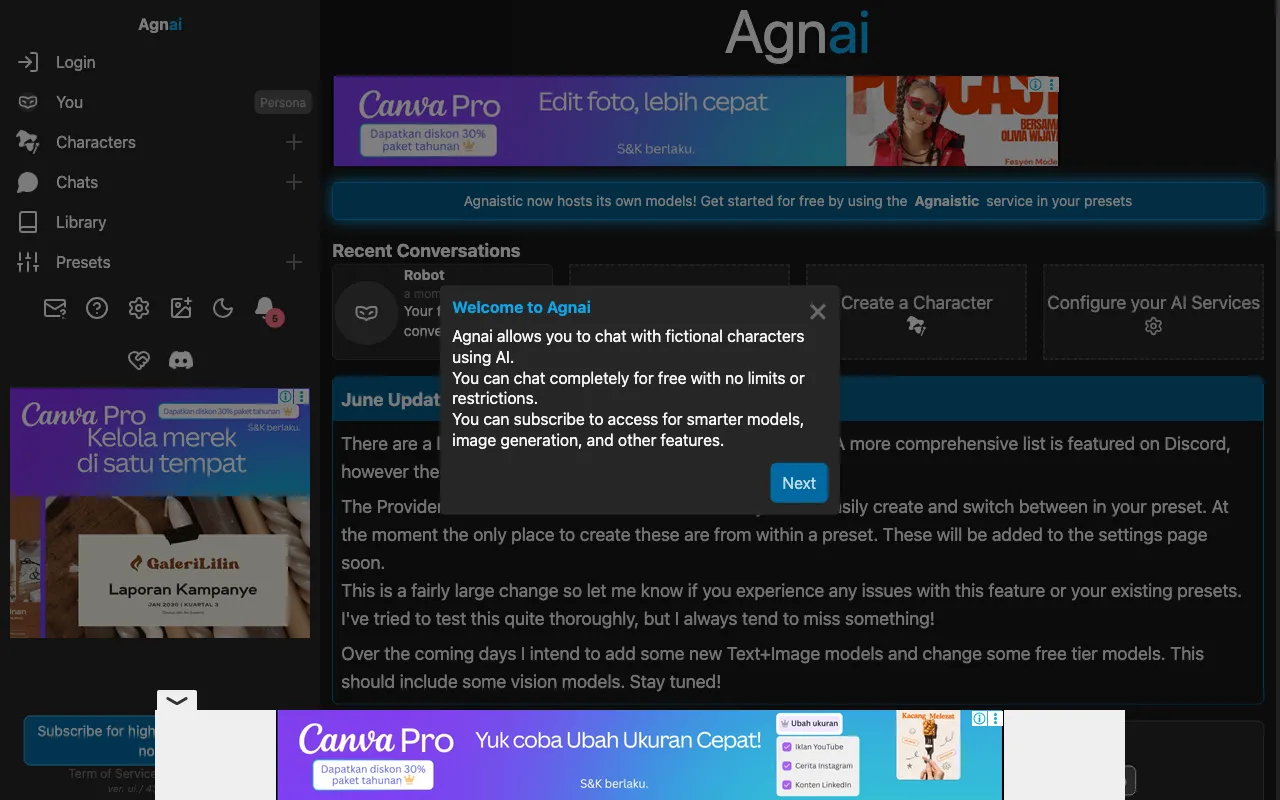The height and width of the screenshot is (800, 1280).
Task: Click the Presets sliders icon
Action: click(x=28, y=262)
